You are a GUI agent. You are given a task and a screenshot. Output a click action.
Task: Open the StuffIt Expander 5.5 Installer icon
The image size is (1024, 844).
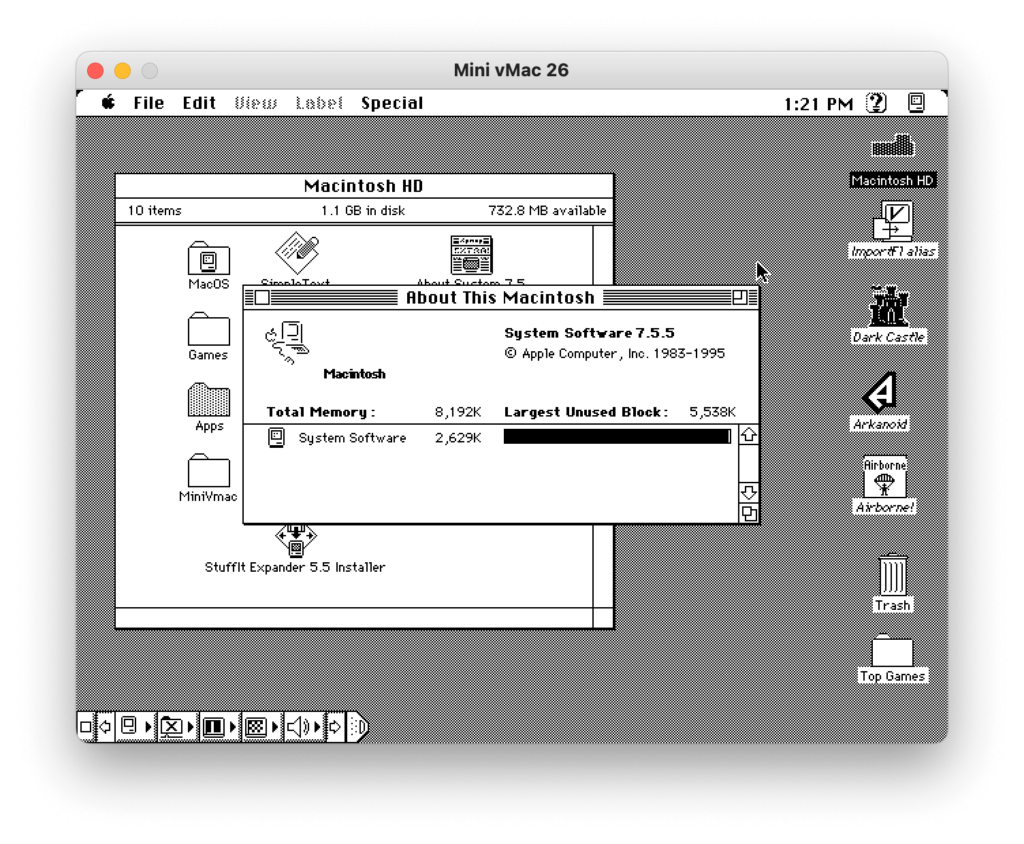[x=295, y=539]
